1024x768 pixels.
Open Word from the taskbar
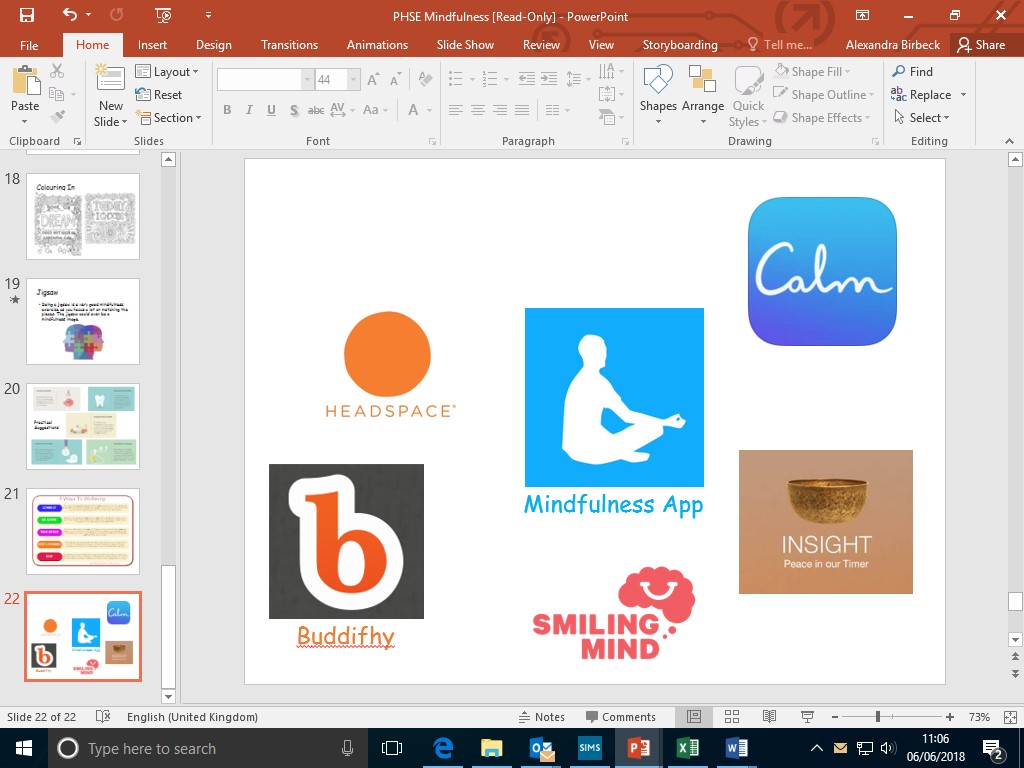[x=737, y=748]
